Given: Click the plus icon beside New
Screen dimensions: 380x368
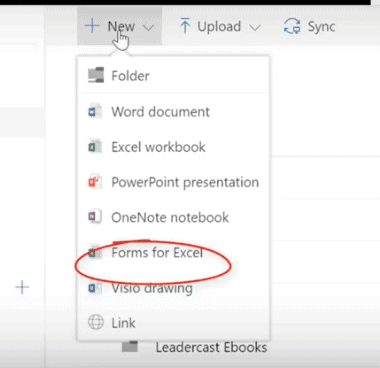Looking at the screenshot, I should pyautogui.click(x=92, y=26).
